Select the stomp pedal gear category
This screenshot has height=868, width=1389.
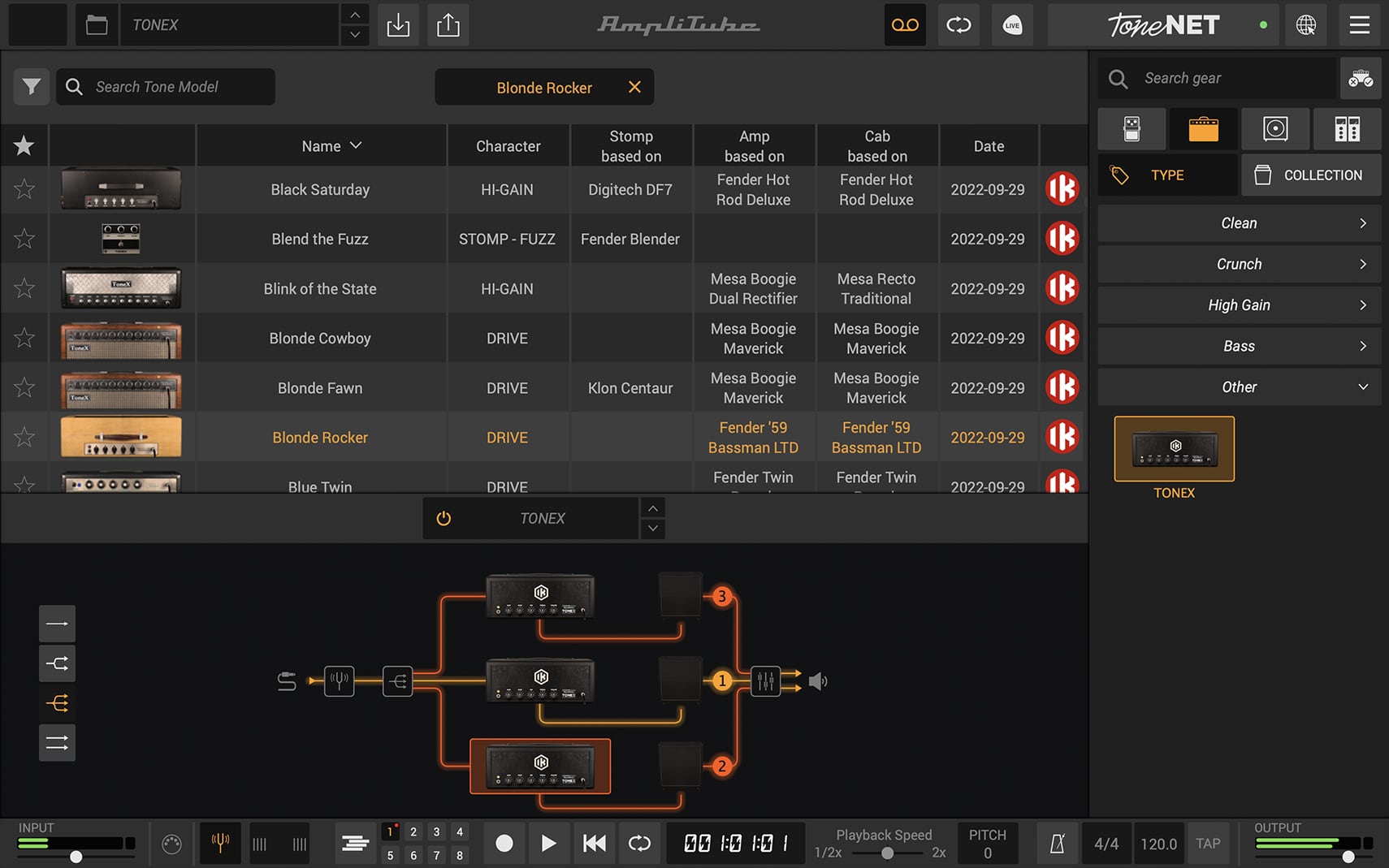coord(1132,128)
